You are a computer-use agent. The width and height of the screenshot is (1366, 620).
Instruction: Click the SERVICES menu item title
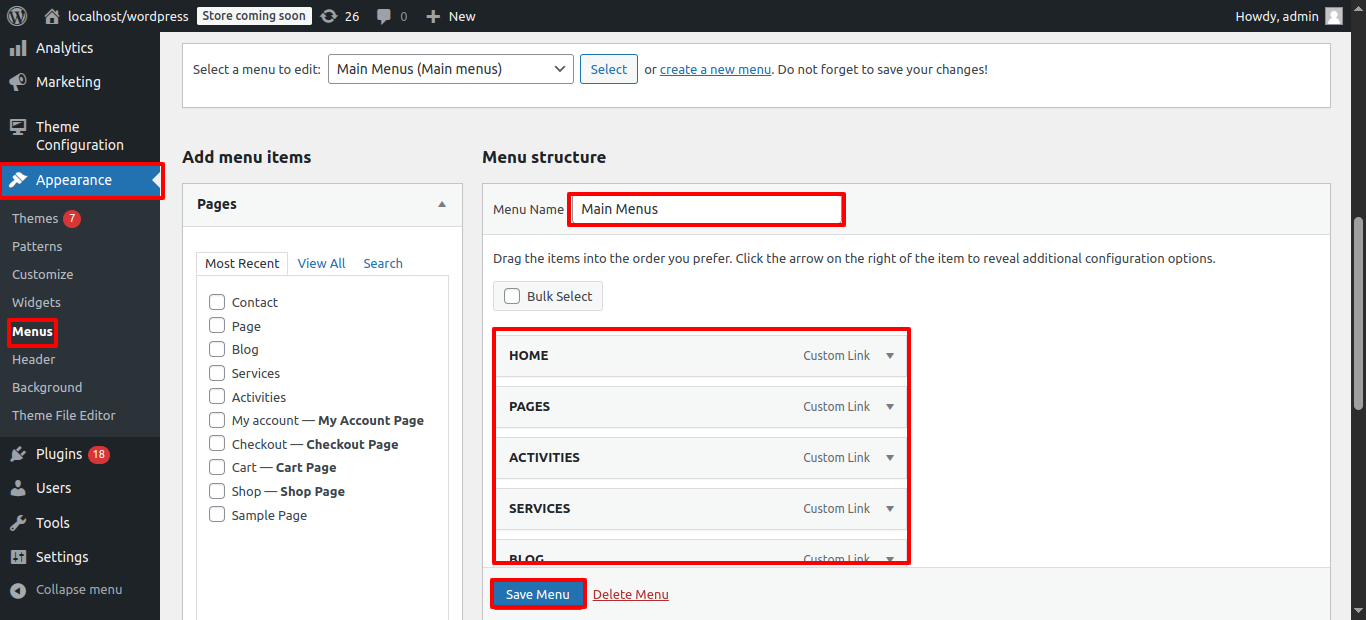coord(540,509)
